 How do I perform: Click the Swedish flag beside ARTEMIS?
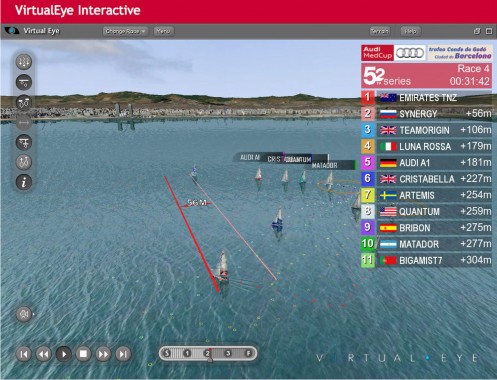point(388,196)
